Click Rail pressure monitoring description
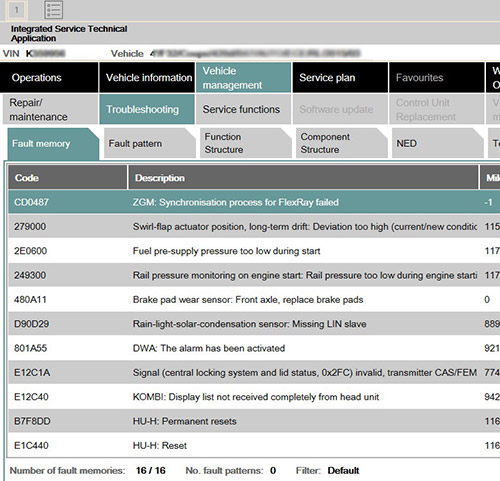The image size is (500, 481). pos(305,275)
